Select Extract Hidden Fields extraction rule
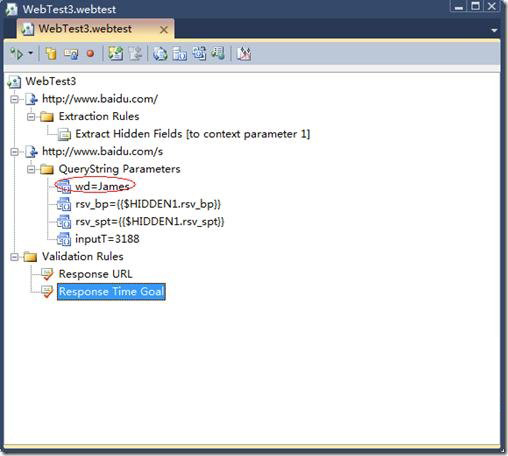508x456 pixels. 193,134
